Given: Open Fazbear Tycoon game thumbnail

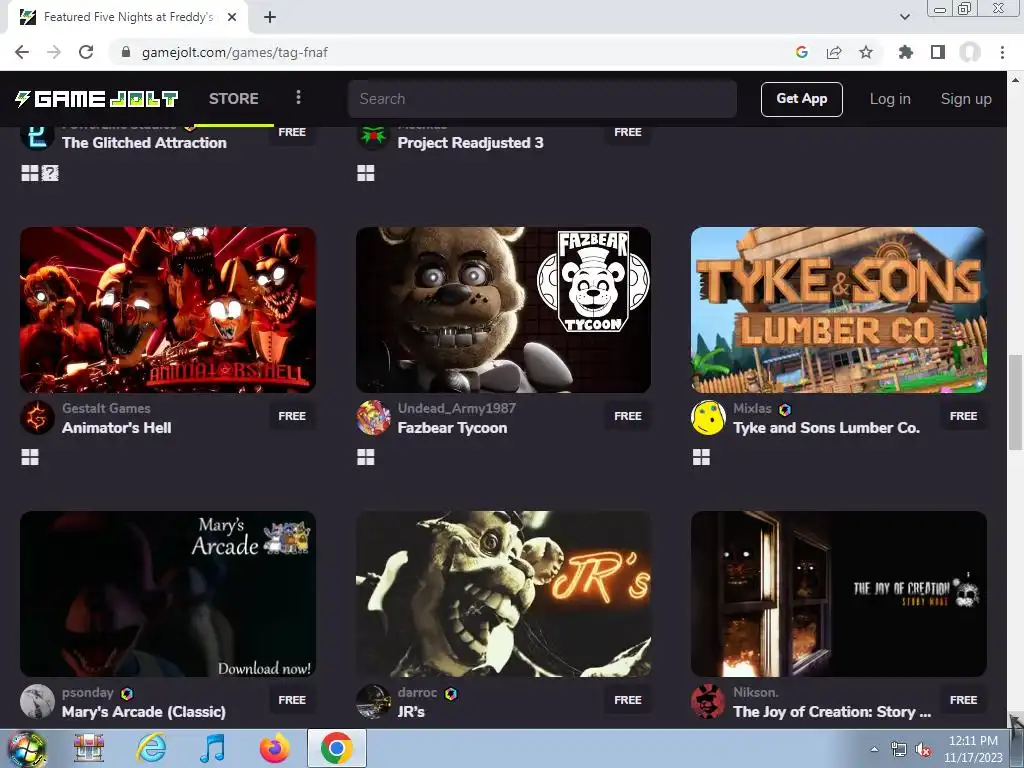Looking at the screenshot, I should click(504, 310).
